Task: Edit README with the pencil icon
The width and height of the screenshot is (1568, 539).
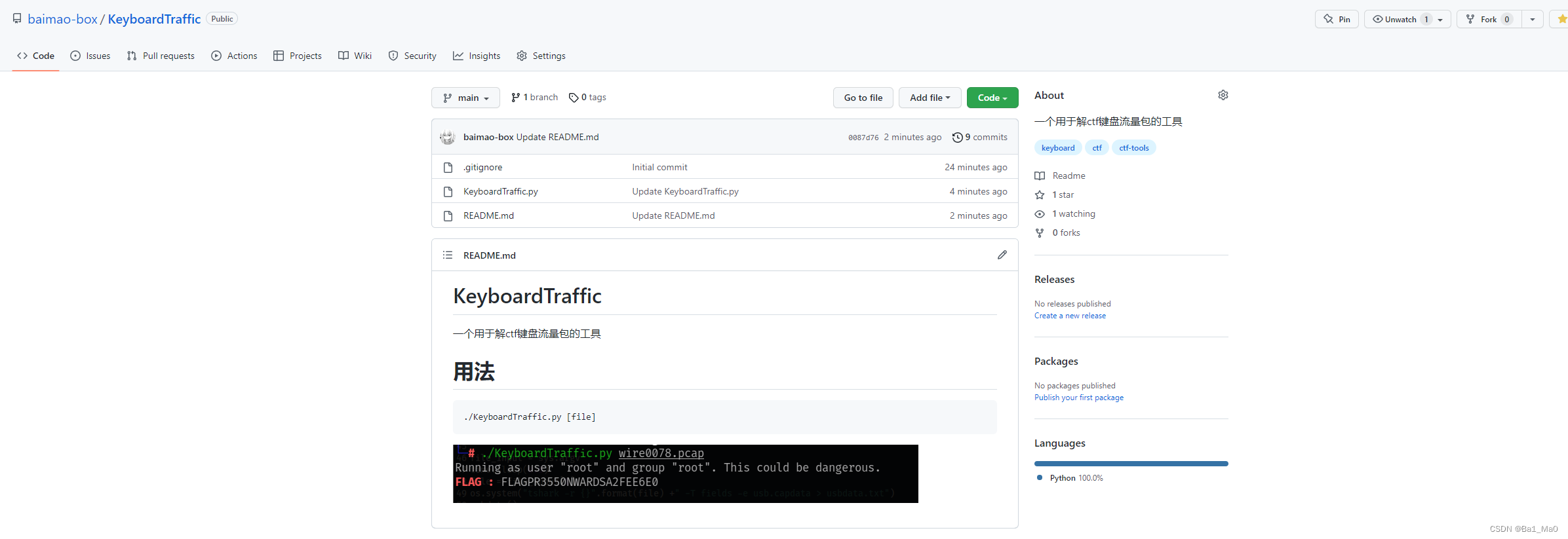Action: click(x=1002, y=255)
